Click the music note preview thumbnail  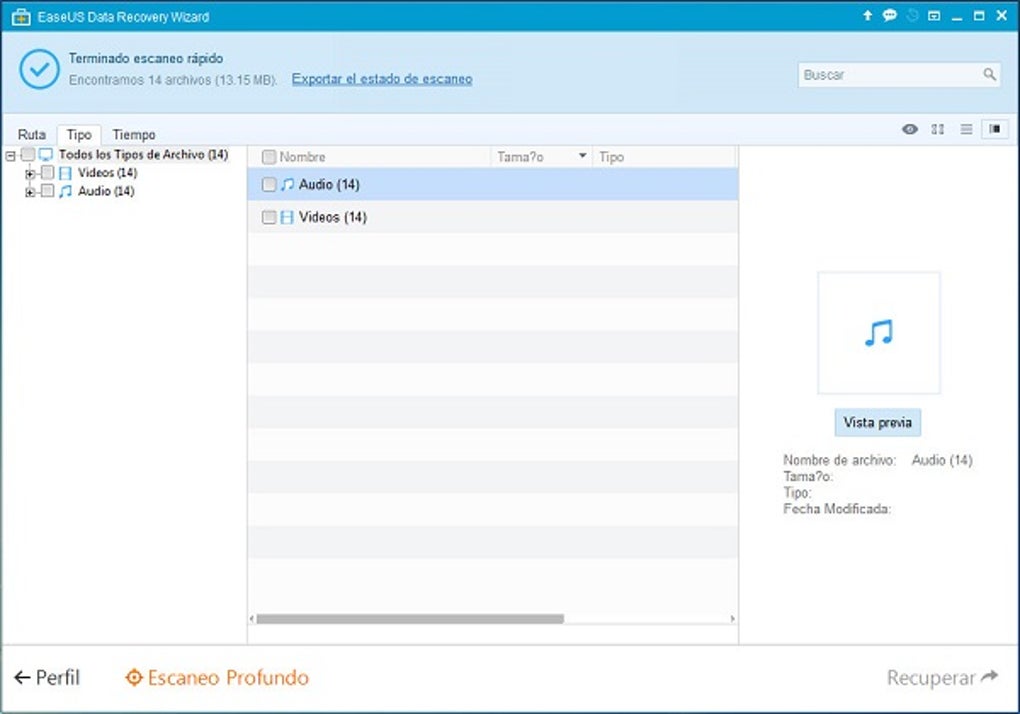(x=879, y=333)
